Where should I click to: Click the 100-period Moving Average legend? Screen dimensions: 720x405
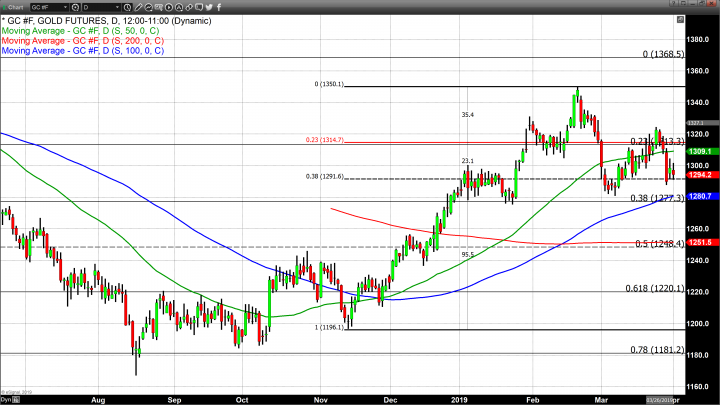[x=83, y=51]
